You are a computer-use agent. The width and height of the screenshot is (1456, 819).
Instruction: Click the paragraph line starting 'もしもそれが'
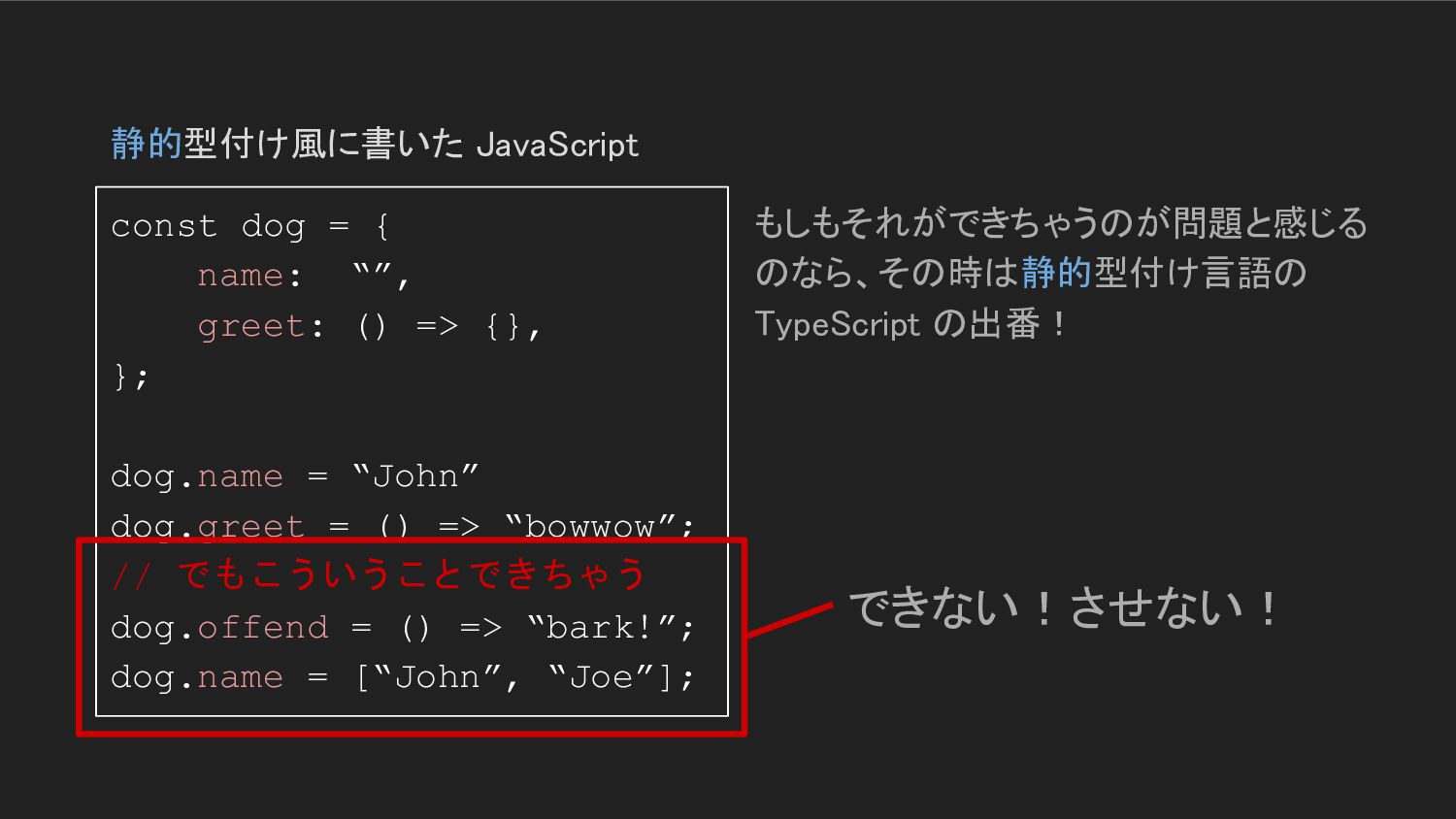(1061, 223)
